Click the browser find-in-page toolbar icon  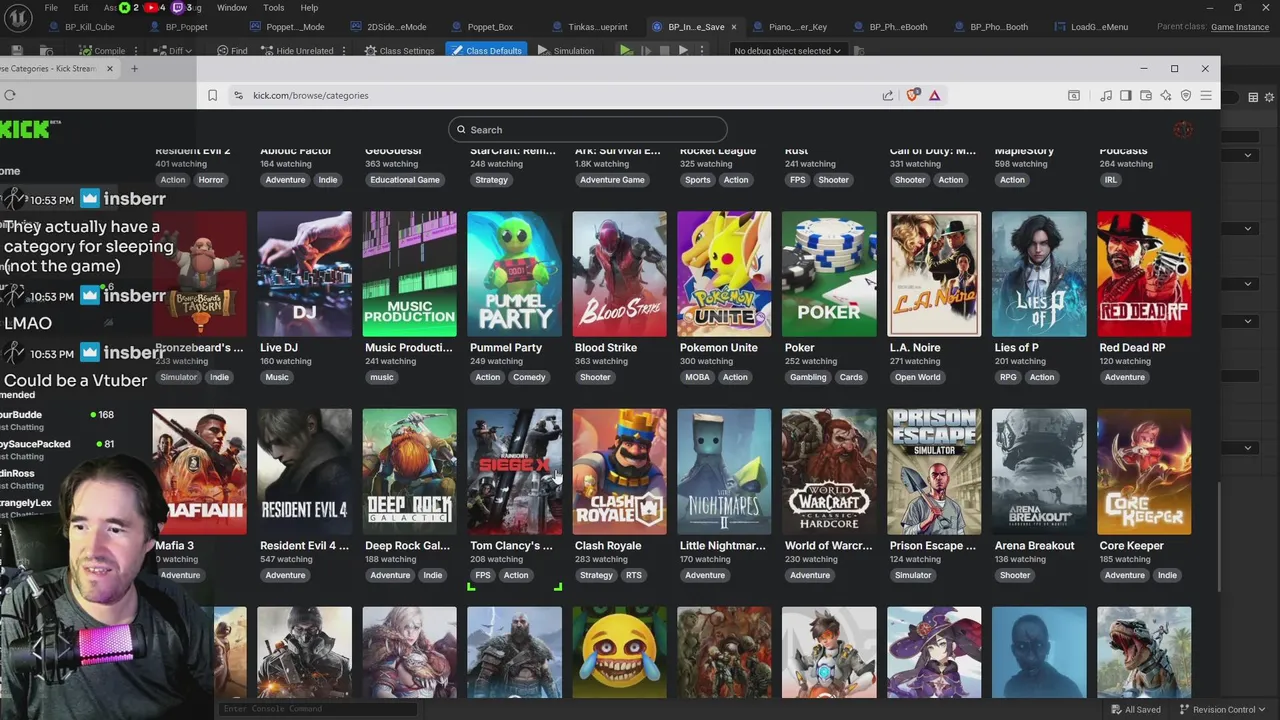click(x=1073, y=95)
